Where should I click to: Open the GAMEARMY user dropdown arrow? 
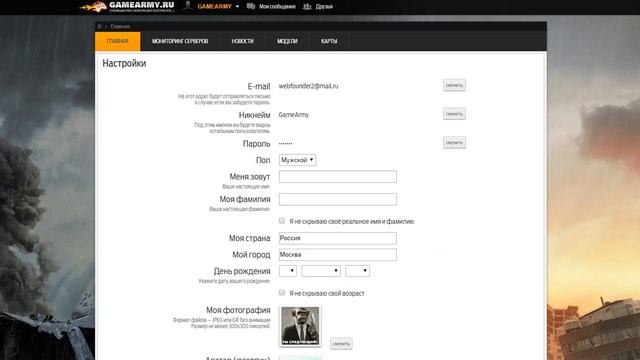click(x=237, y=7)
